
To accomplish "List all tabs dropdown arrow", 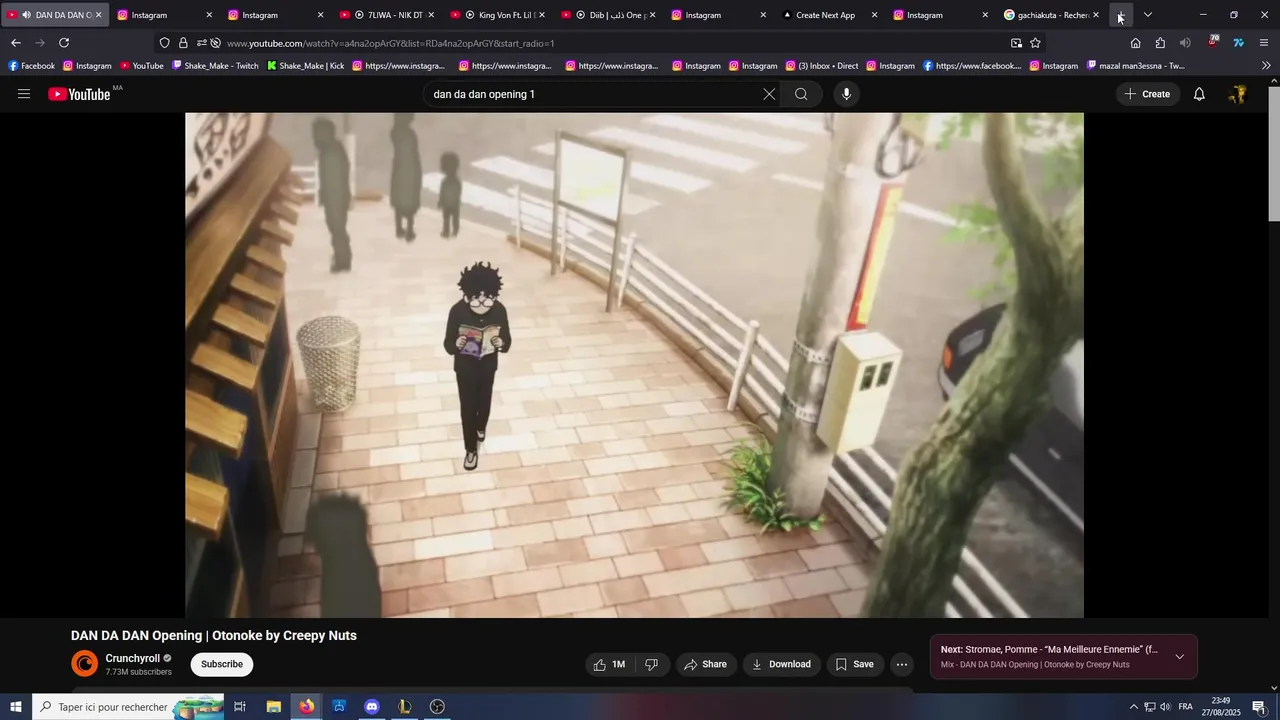I will [x=1147, y=15].
